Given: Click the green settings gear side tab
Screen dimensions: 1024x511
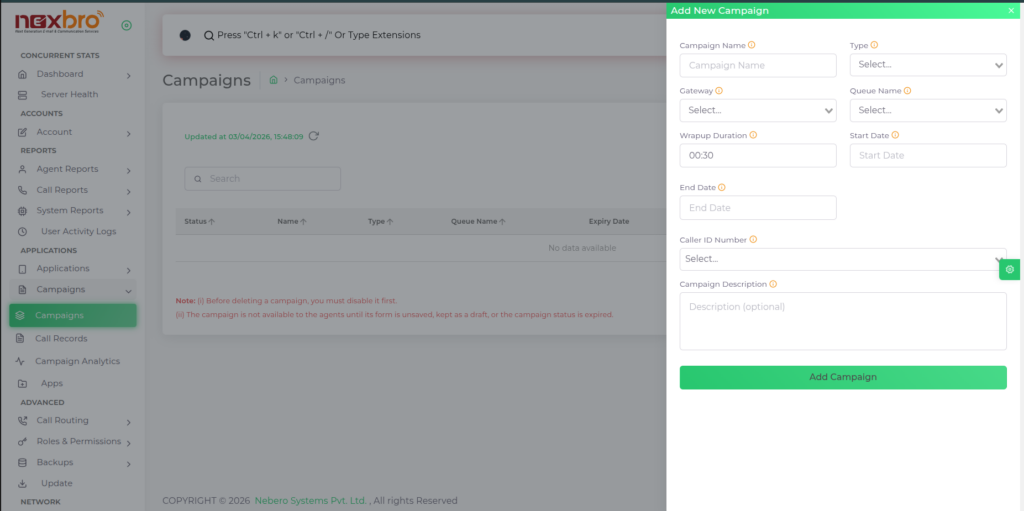Looking at the screenshot, I should [x=1010, y=269].
